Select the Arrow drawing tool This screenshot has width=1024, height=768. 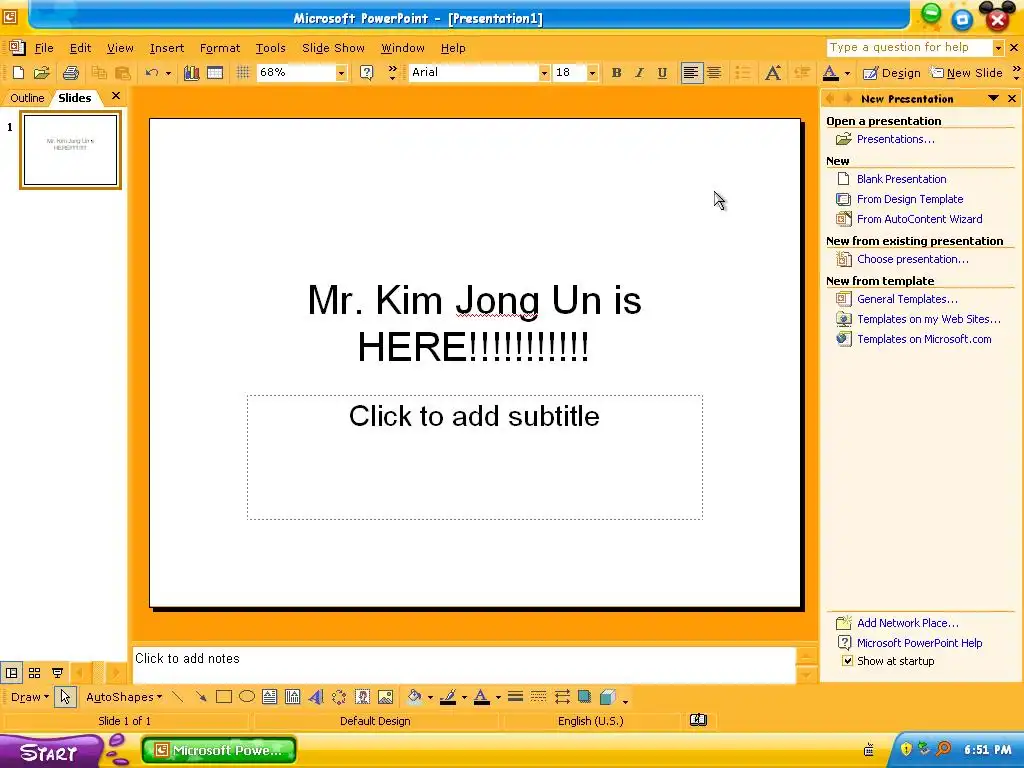(200, 697)
